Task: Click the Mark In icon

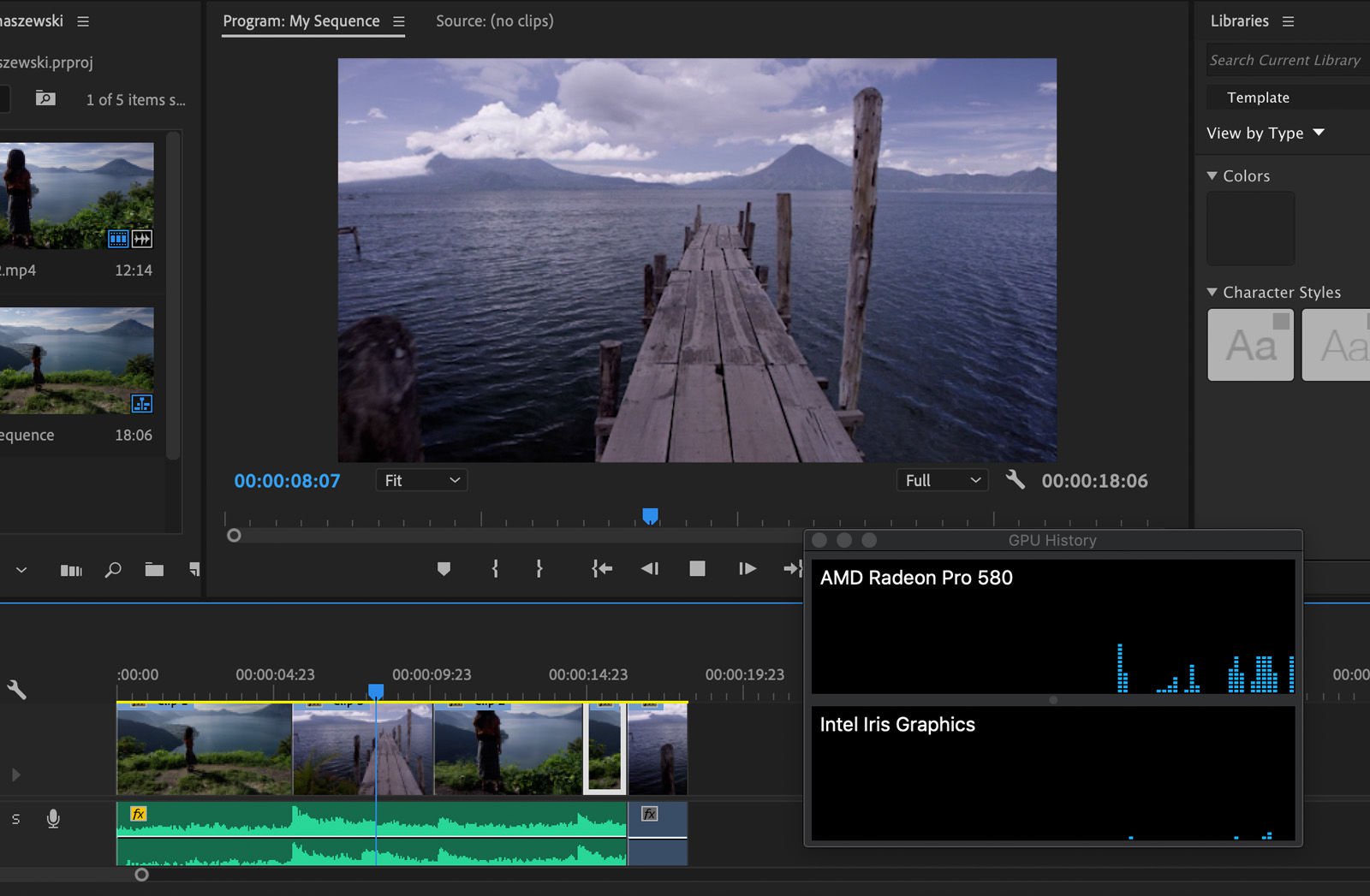Action: (x=495, y=568)
